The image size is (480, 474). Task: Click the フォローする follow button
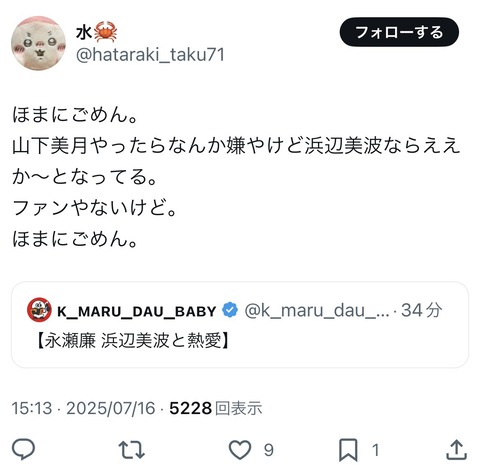[x=399, y=32]
